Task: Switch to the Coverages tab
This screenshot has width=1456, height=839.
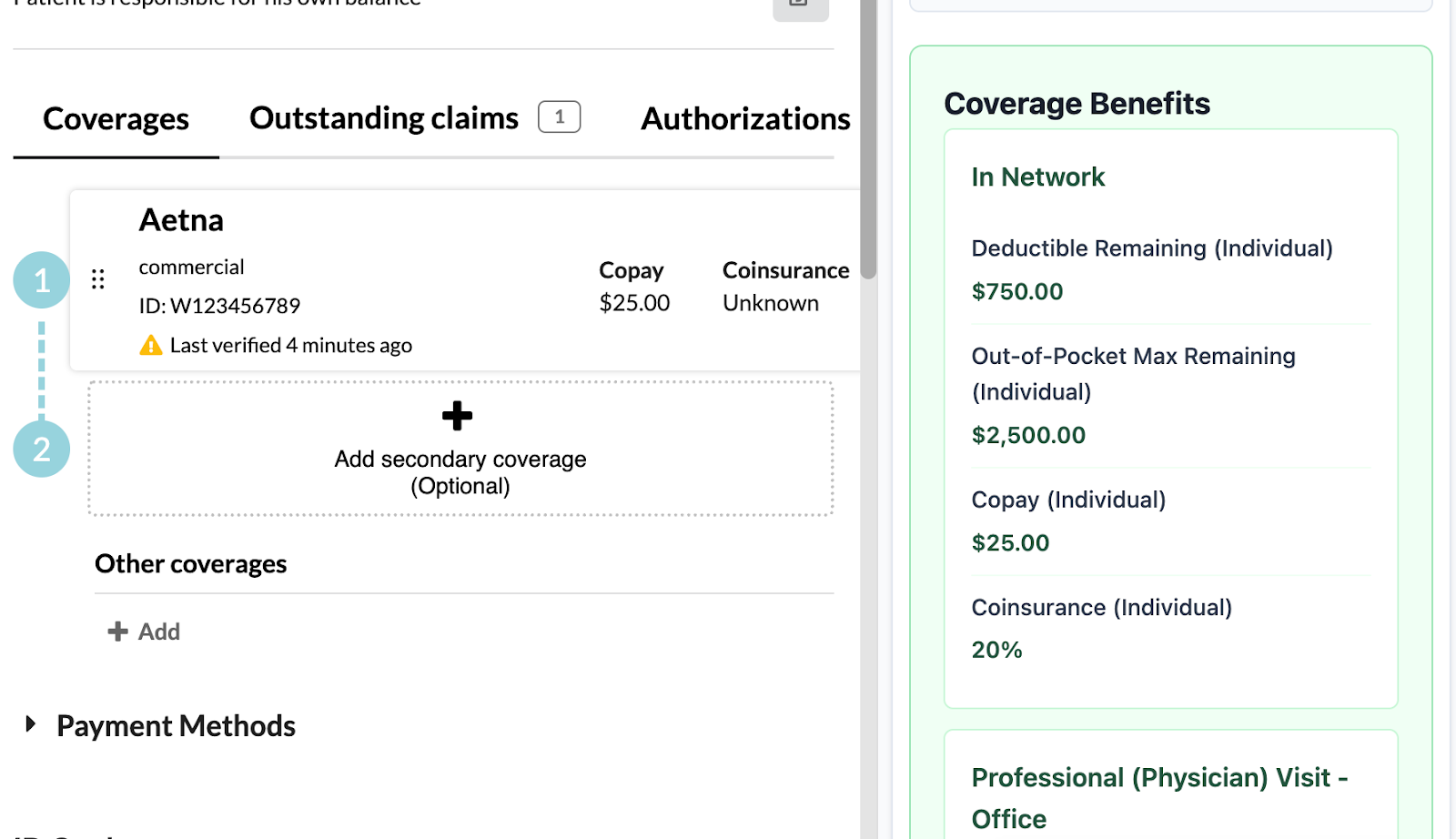Action: click(x=116, y=119)
